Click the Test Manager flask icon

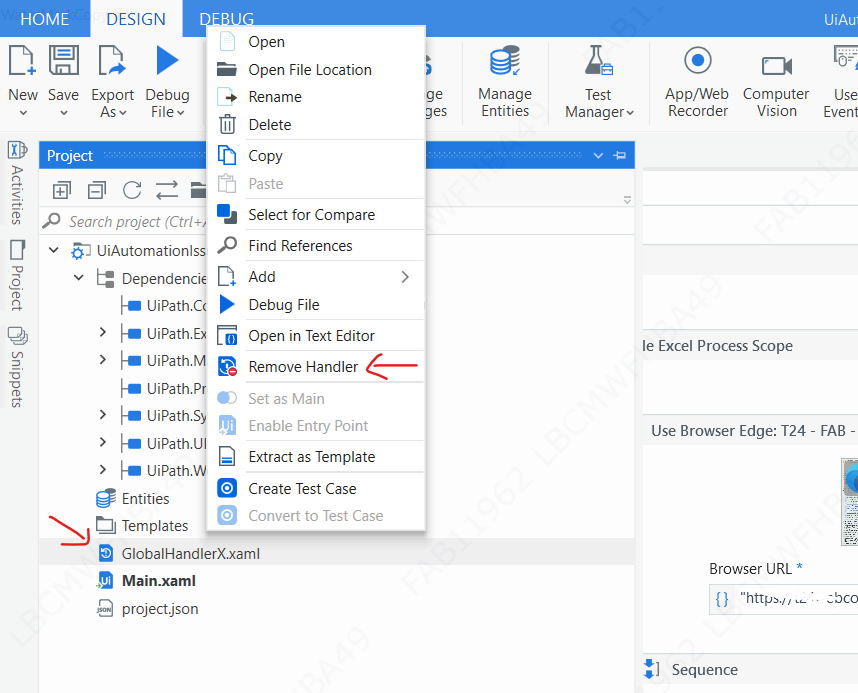(599, 60)
